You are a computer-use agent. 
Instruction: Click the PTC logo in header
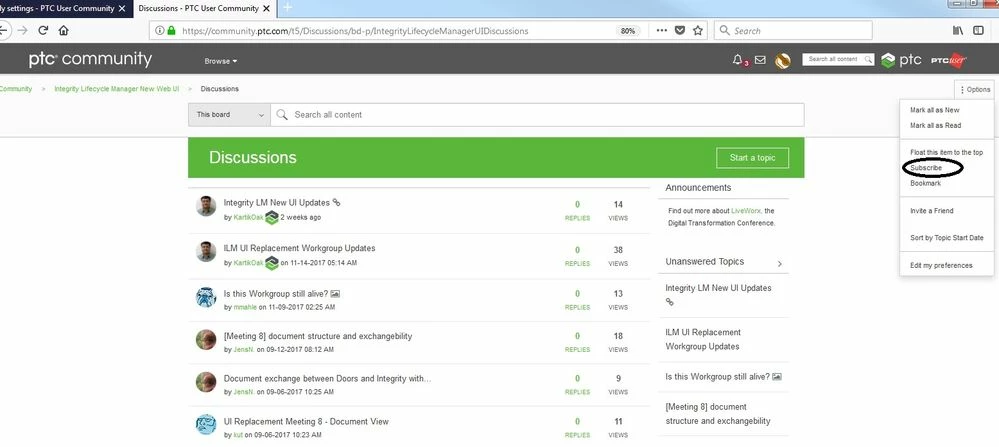click(901, 60)
